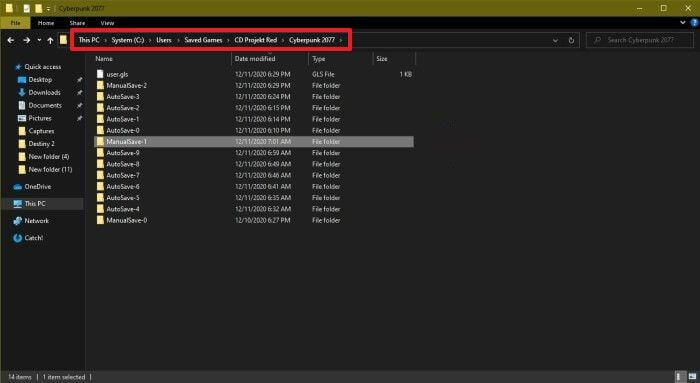700x383 pixels.
Task: Click the Search Cyberpunk 2077 box
Action: click(x=640, y=40)
